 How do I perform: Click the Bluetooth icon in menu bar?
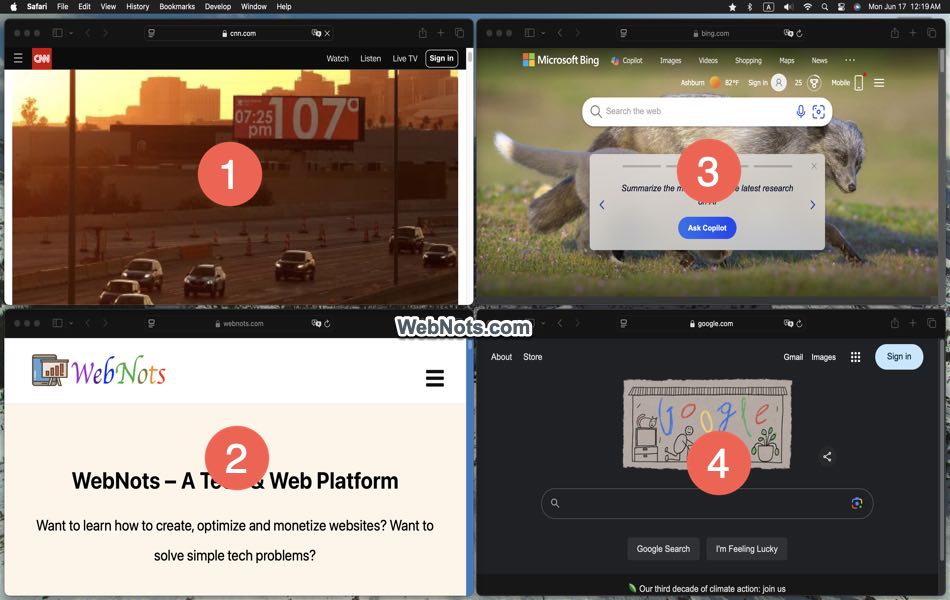coord(749,7)
